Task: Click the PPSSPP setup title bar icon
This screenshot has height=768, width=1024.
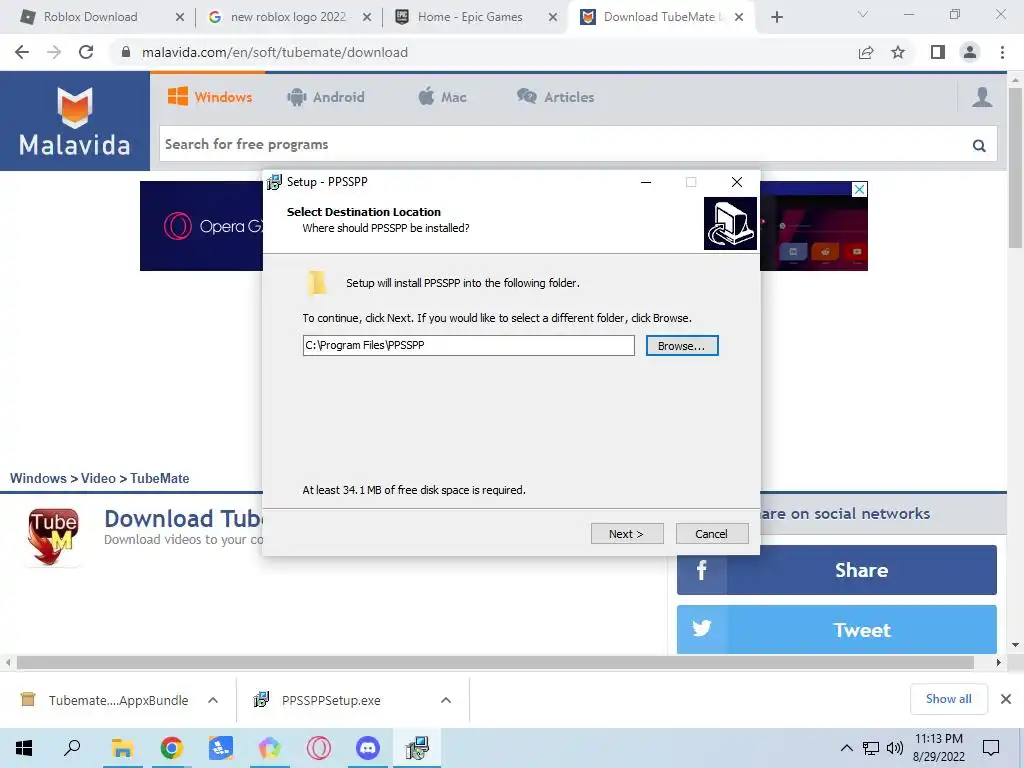Action: pos(274,182)
